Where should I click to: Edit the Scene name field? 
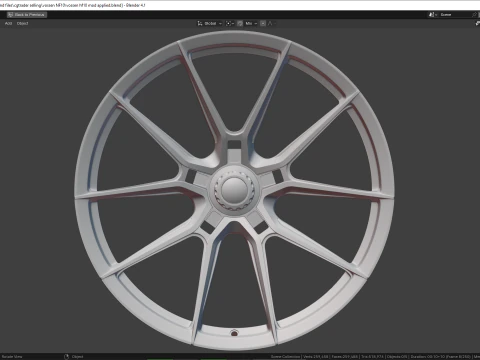[x=455, y=15]
